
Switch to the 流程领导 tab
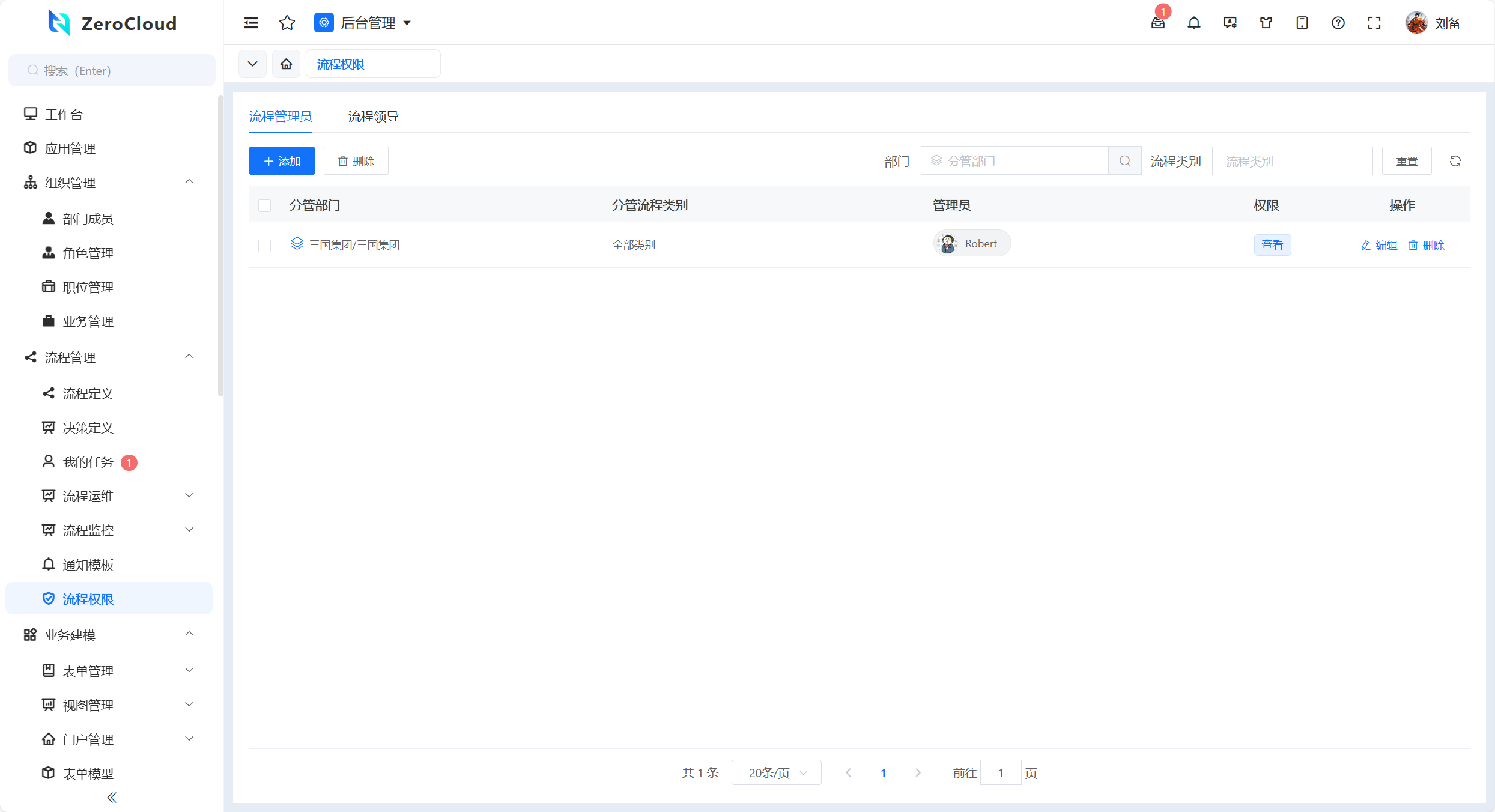[373, 116]
